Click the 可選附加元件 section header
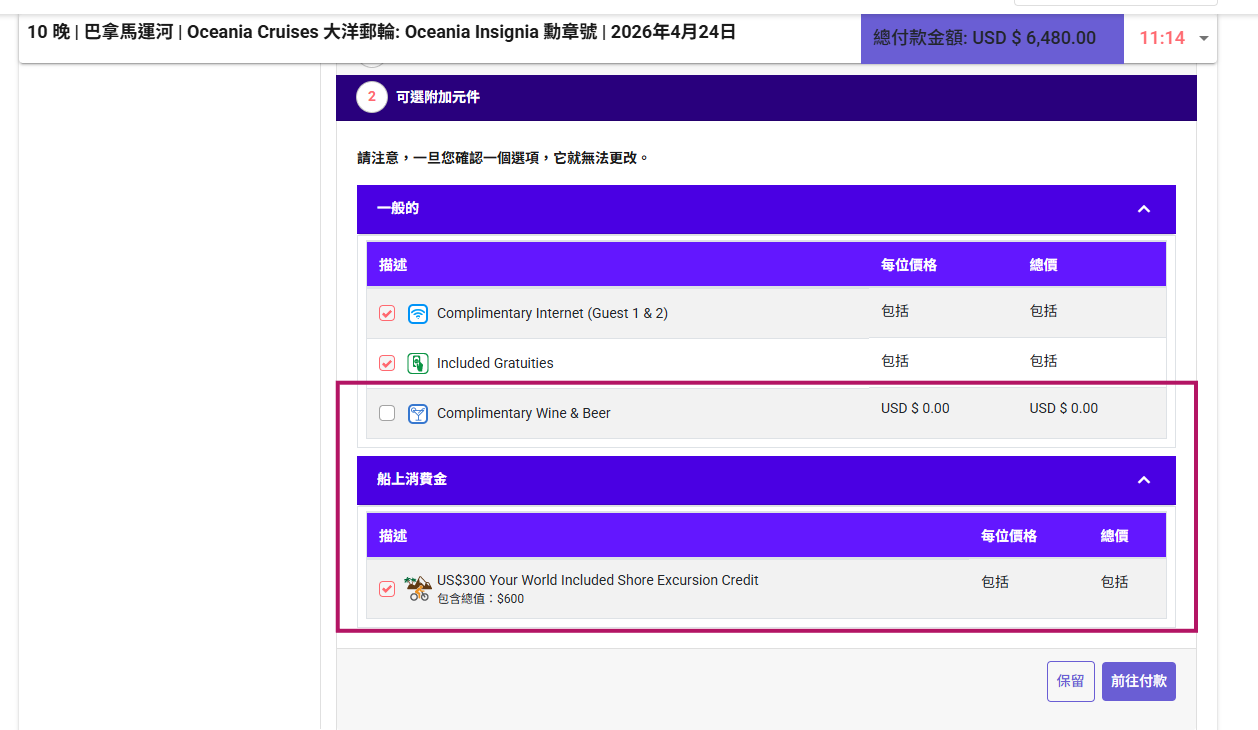This screenshot has height=730, width=1258. pyautogui.click(x=438, y=97)
